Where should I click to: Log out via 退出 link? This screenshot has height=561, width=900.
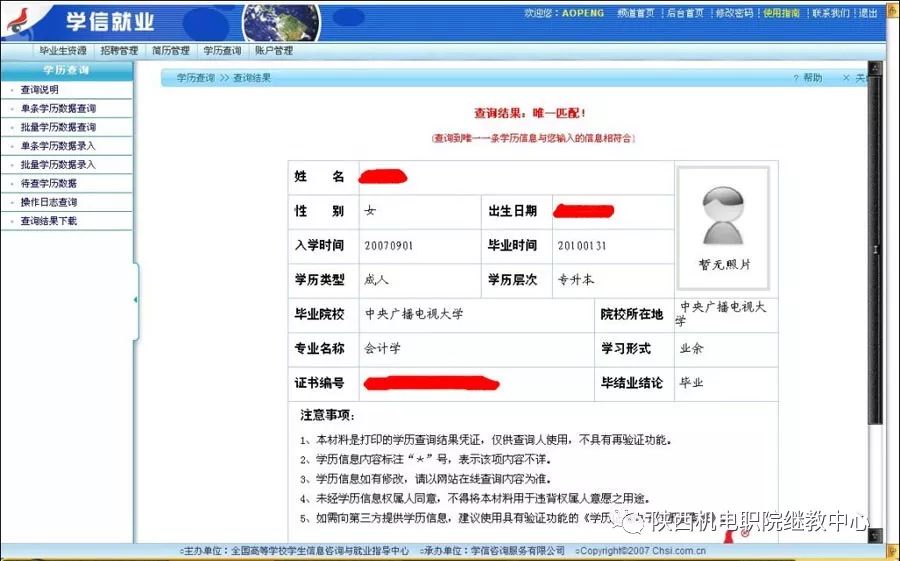pyautogui.click(x=868, y=13)
